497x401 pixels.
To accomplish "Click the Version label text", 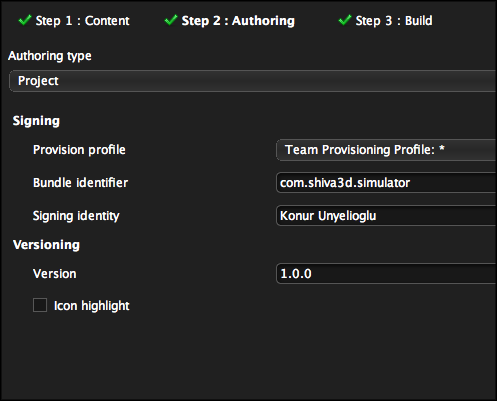I will coord(55,274).
